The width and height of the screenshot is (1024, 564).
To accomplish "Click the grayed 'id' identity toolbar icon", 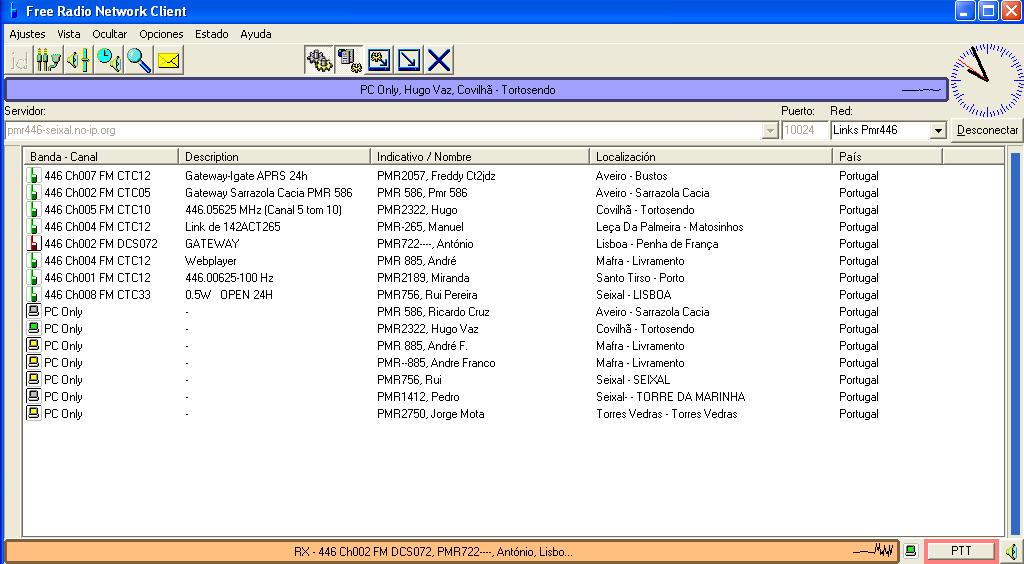I will [x=18, y=61].
